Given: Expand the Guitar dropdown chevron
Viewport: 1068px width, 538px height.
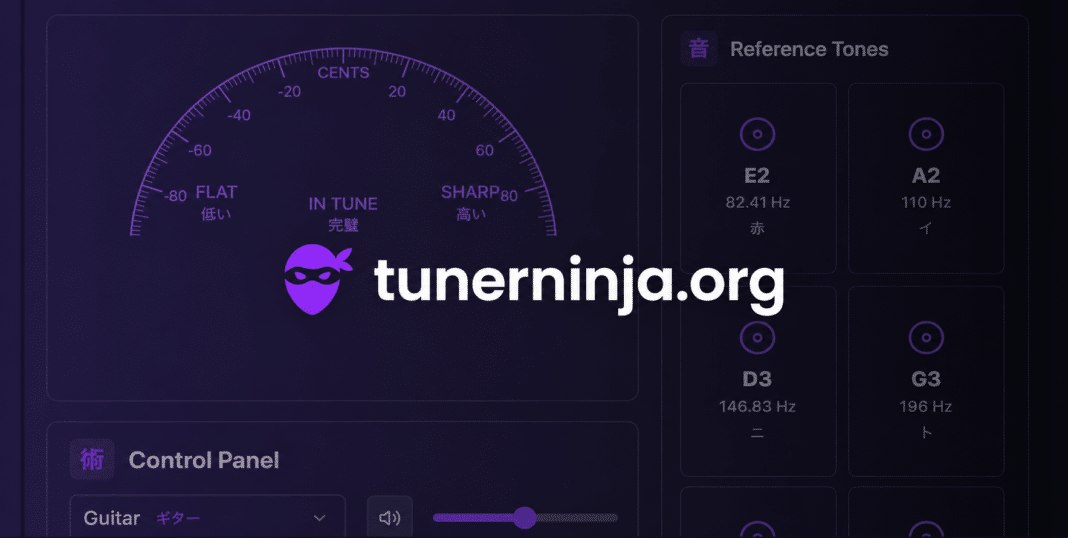Looking at the screenshot, I should point(319,518).
